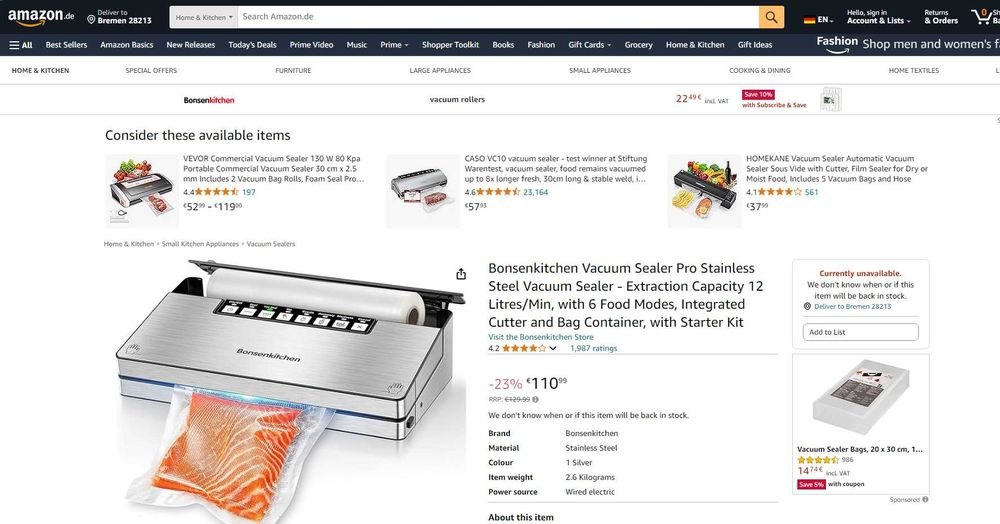Expand the star rating breakdown chevron
Viewport: 1000px width, 524px height.
pos(553,349)
